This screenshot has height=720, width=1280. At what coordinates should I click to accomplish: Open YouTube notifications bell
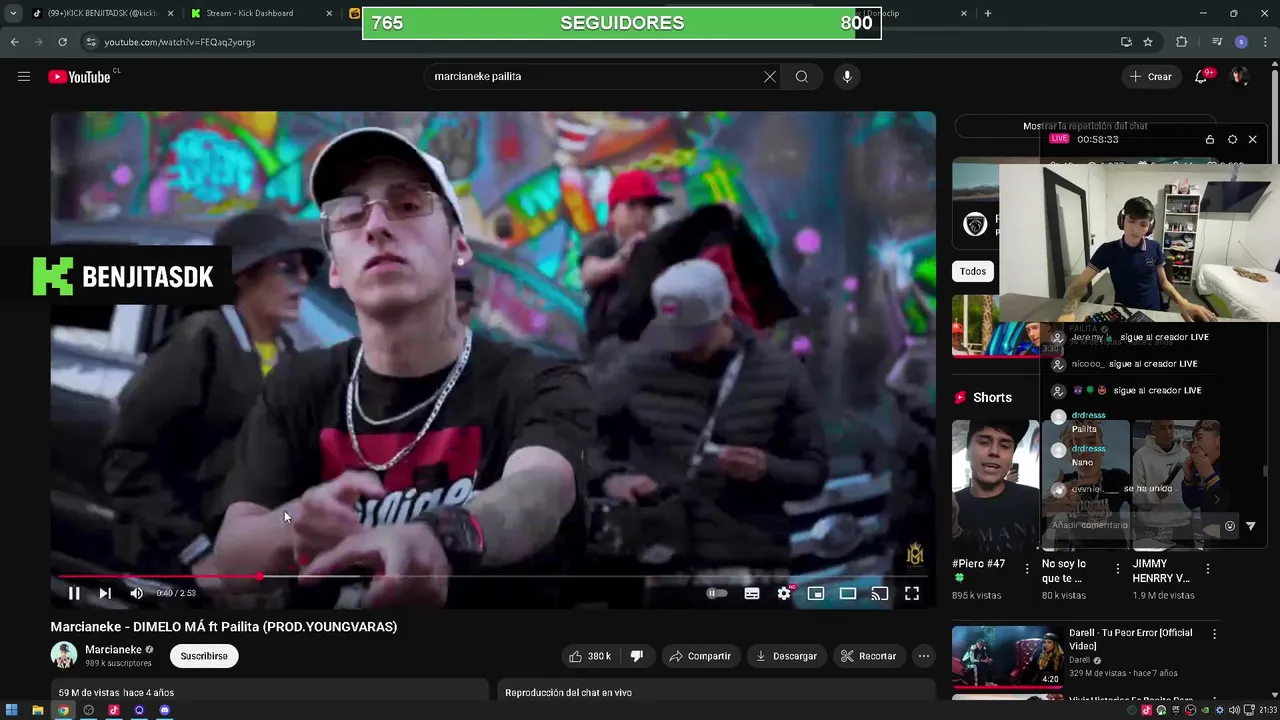pyautogui.click(x=1202, y=76)
